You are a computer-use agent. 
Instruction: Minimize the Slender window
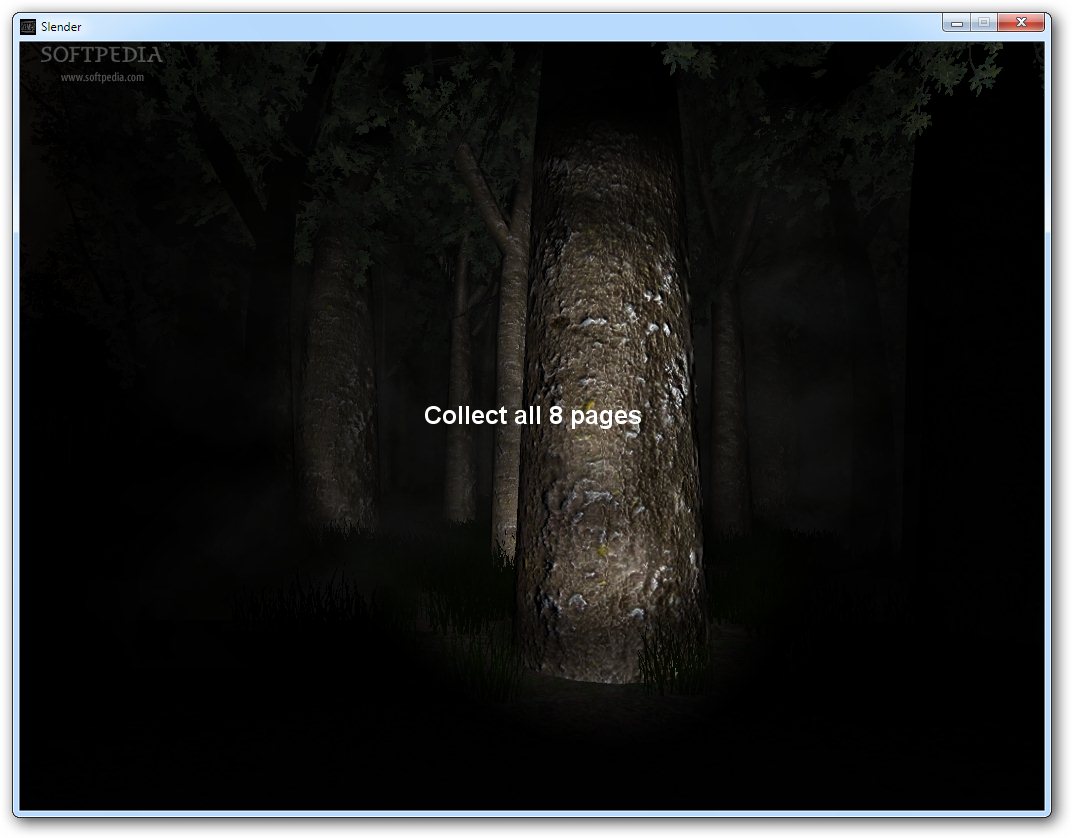(957, 23)
